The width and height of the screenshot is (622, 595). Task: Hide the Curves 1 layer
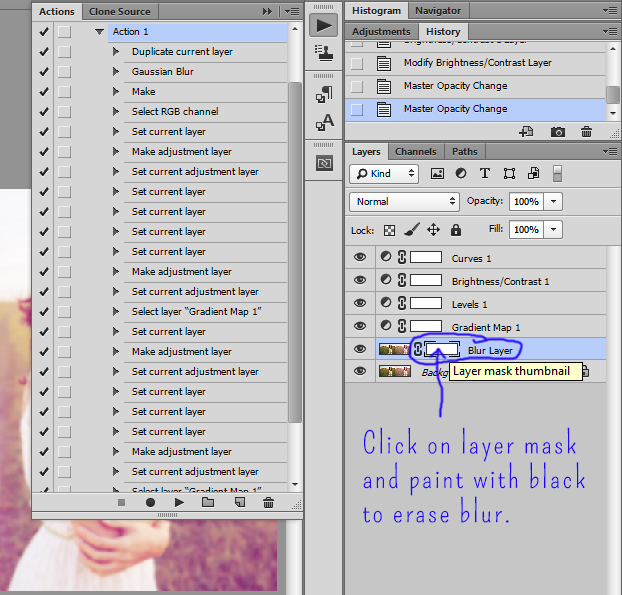pos(360,258)
